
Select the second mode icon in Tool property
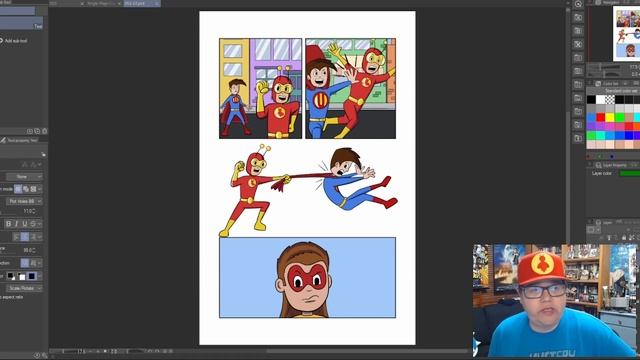click(x=26, y=189)
